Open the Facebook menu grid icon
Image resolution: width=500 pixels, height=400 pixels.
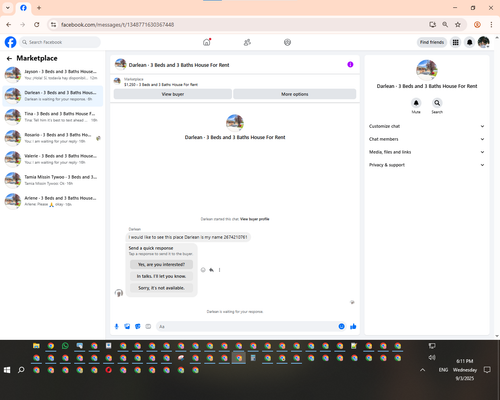455,42
